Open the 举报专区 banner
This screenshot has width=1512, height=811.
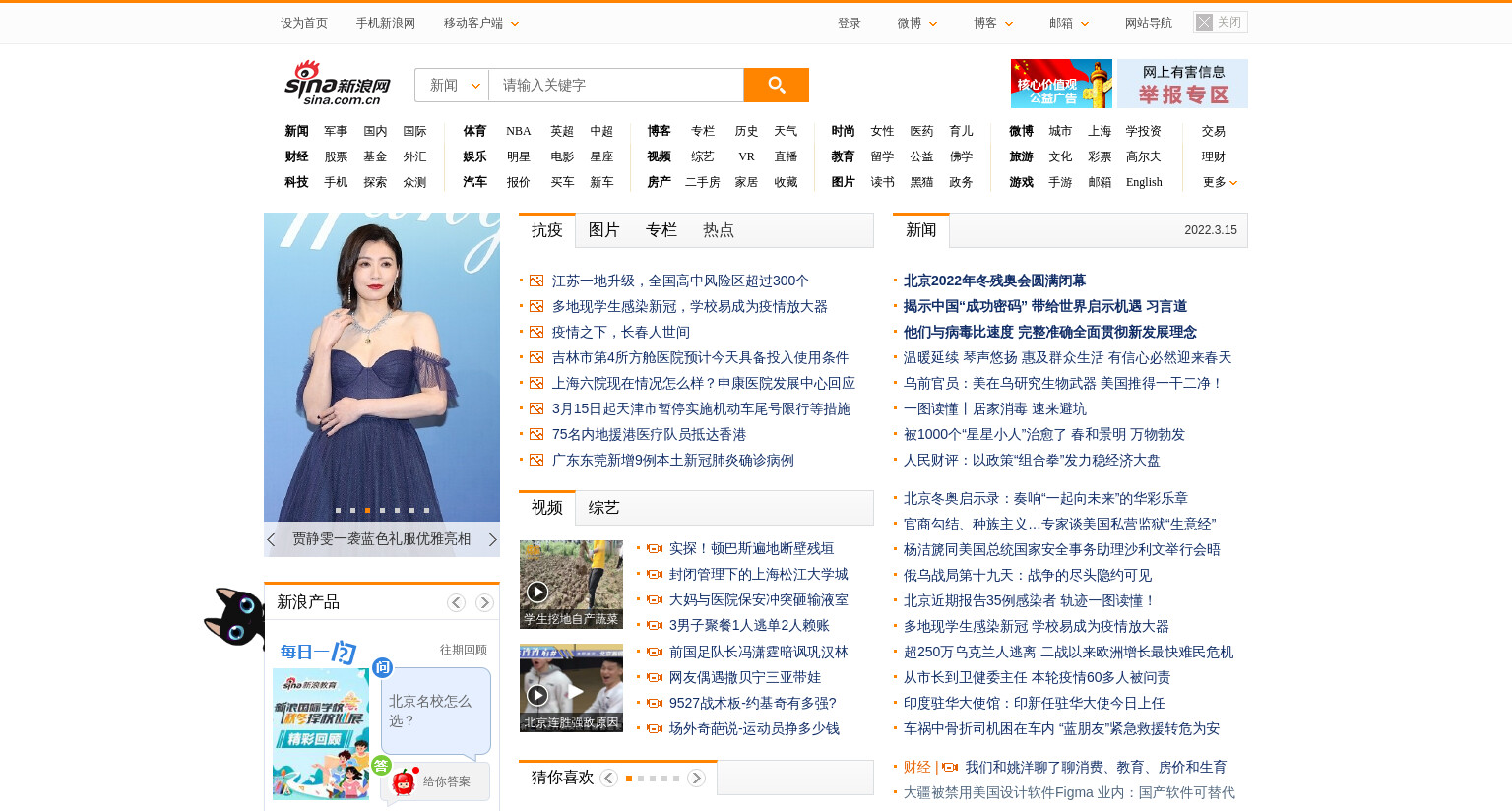tap(1182, 84)
